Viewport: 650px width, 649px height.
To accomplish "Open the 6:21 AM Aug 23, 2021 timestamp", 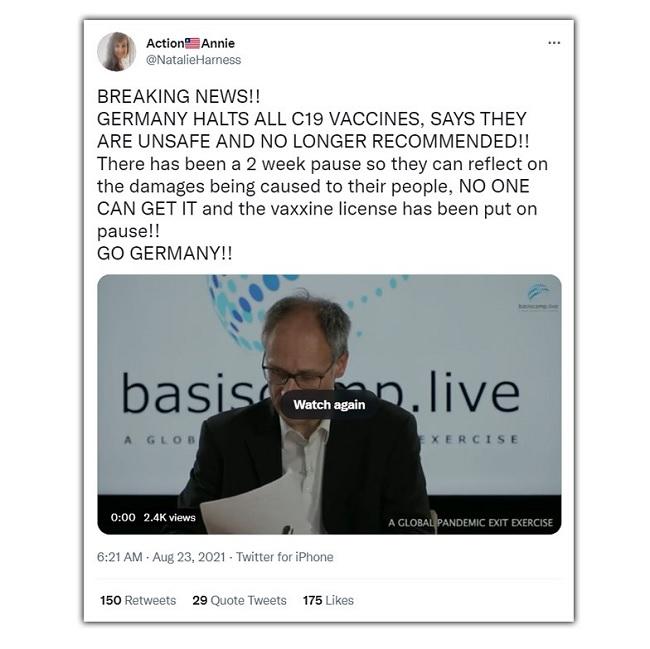I will [x=161, y=557].
